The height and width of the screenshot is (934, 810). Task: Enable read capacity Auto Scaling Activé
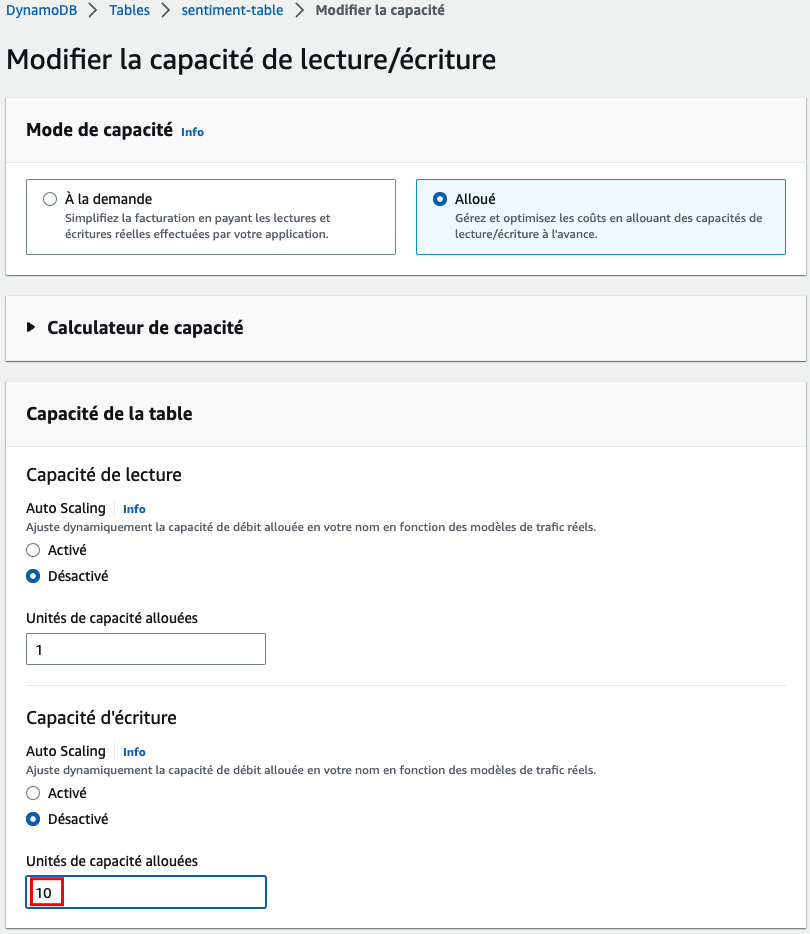tap(33, 550)
